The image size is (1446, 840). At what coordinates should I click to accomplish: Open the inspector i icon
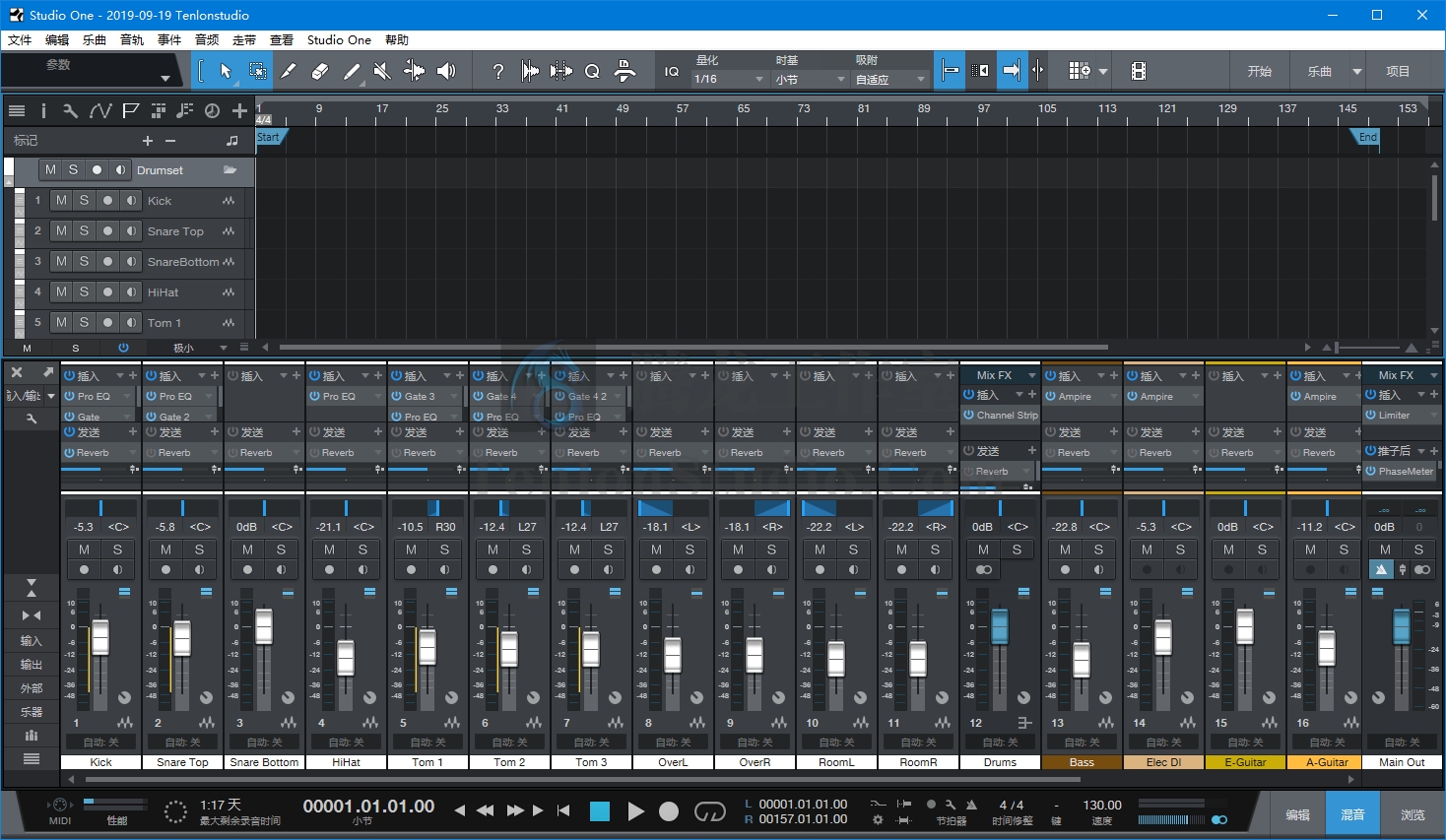(x=43, y=111)
